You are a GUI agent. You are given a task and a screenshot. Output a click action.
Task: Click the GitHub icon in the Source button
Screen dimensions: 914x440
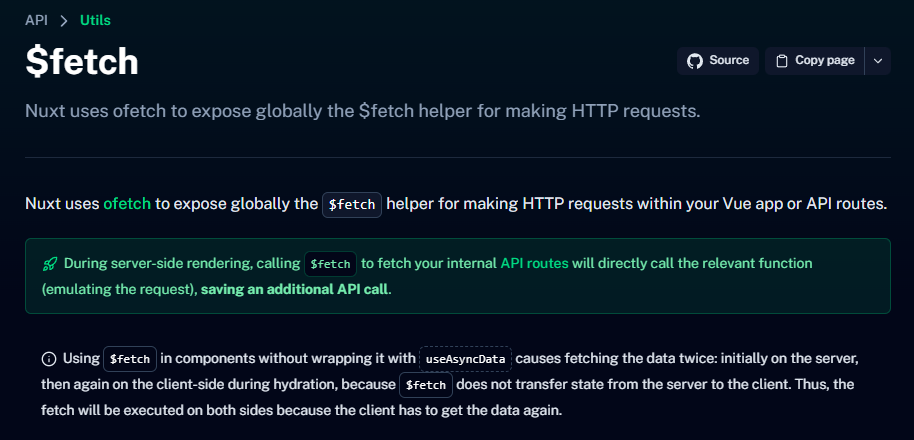pos(695,61)
